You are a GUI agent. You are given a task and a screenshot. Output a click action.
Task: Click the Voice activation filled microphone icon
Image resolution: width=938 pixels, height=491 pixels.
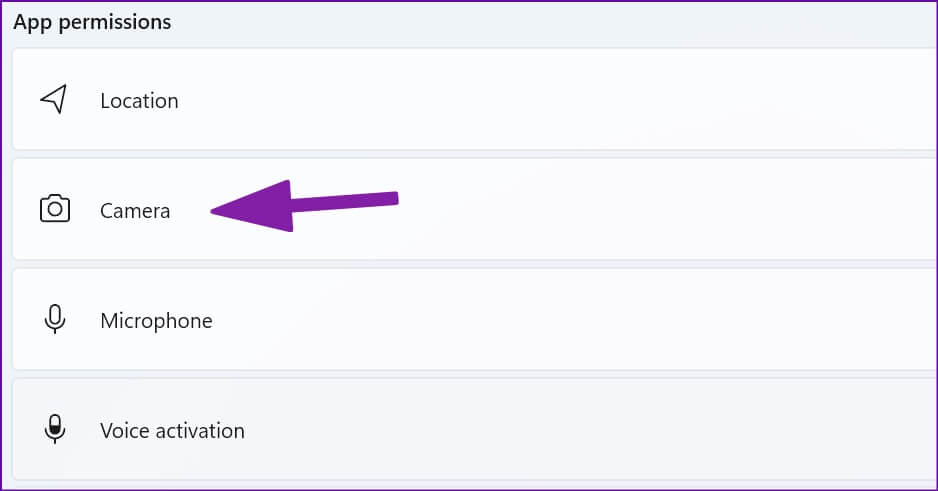coord(54,430)
